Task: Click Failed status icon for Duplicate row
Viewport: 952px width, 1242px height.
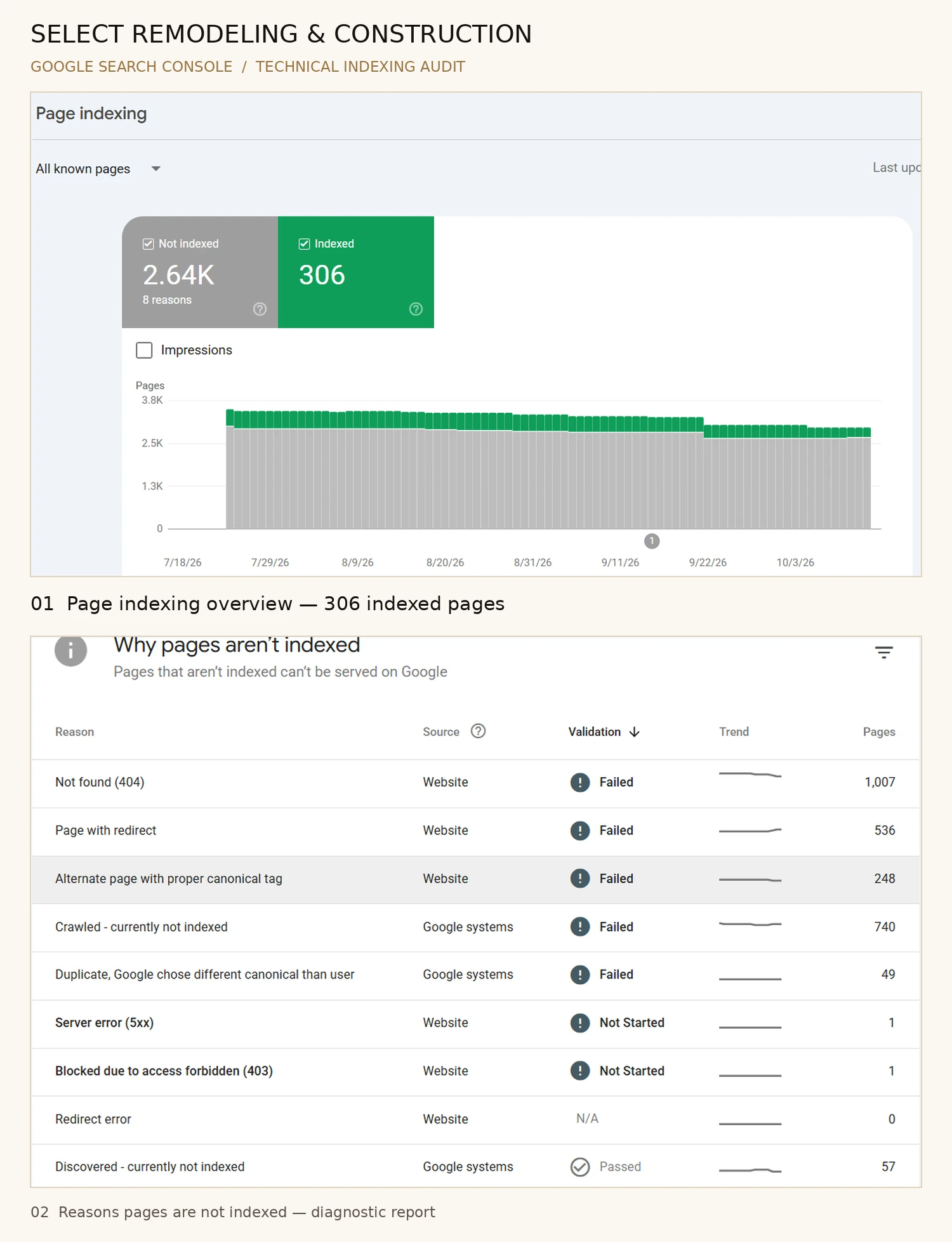Action: click(580, 975)
